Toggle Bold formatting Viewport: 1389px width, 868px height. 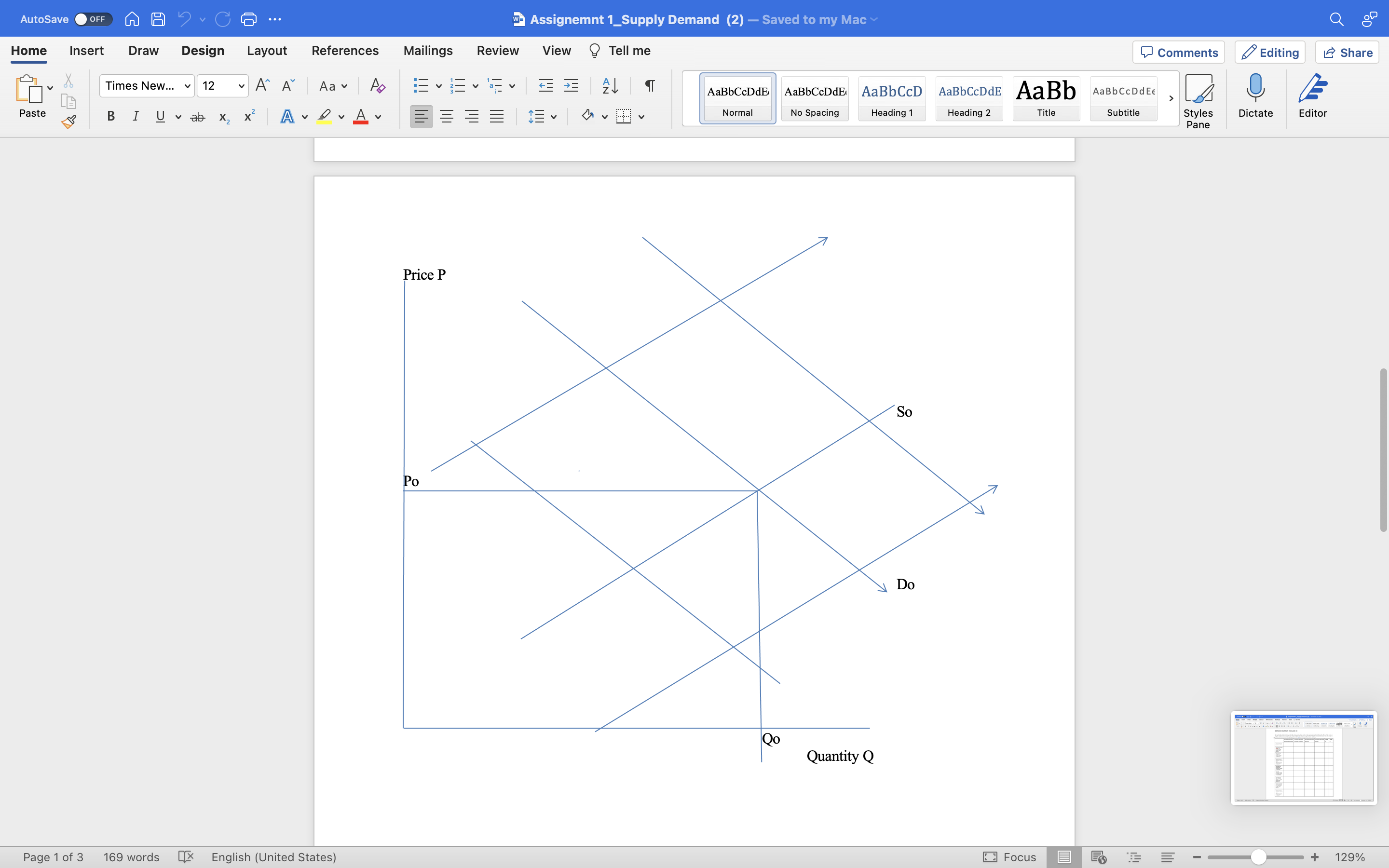[x=111, y=117]
